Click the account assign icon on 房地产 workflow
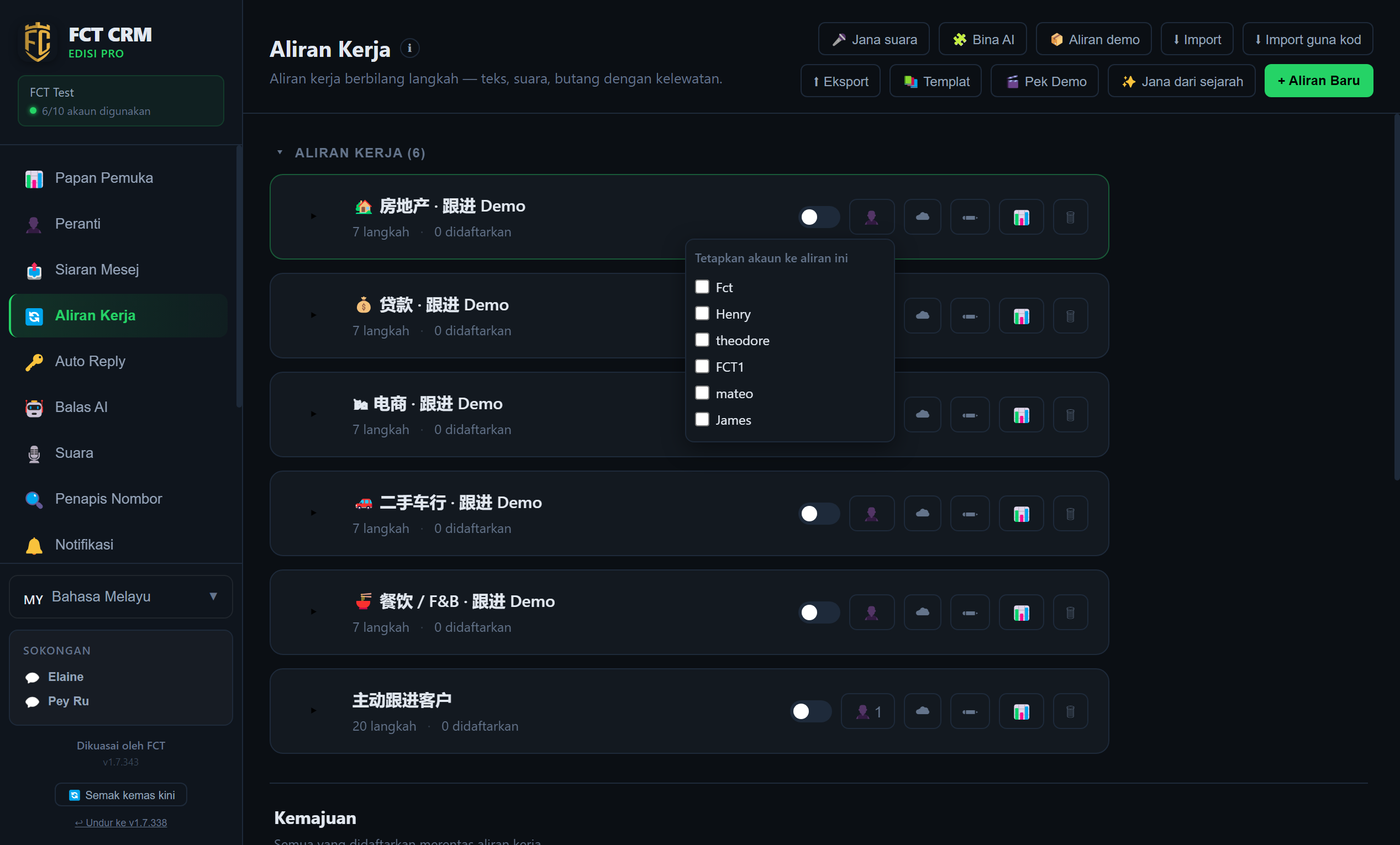1400x845 pixels. (871, 217)
